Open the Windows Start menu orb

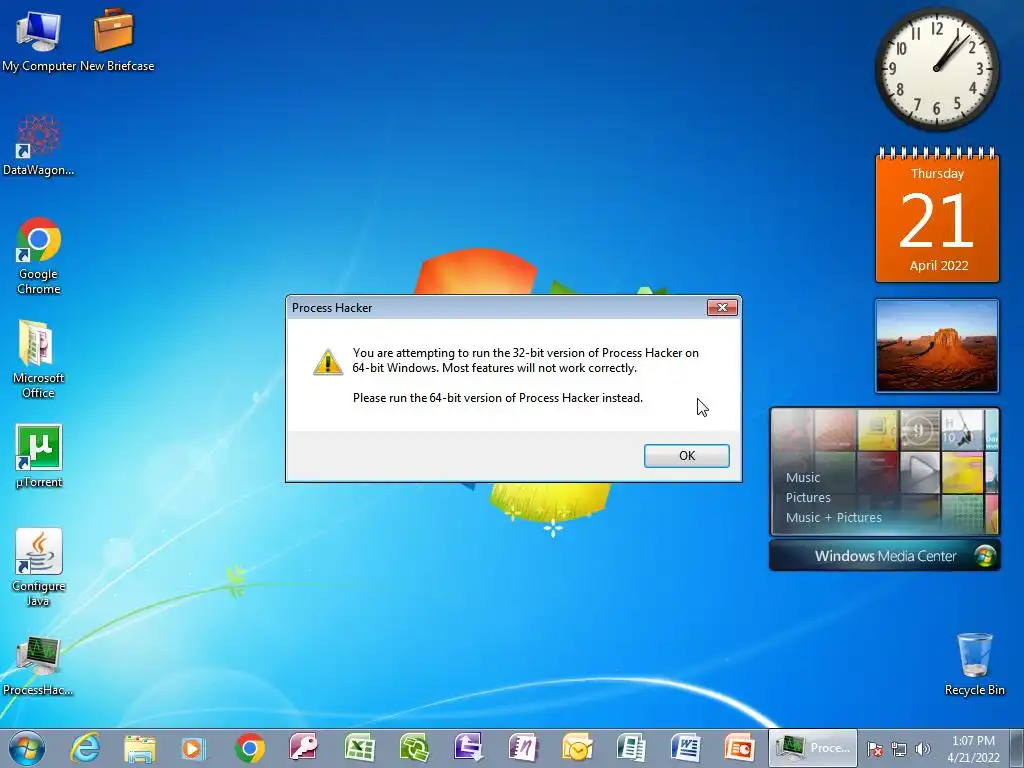click(27, 748)
